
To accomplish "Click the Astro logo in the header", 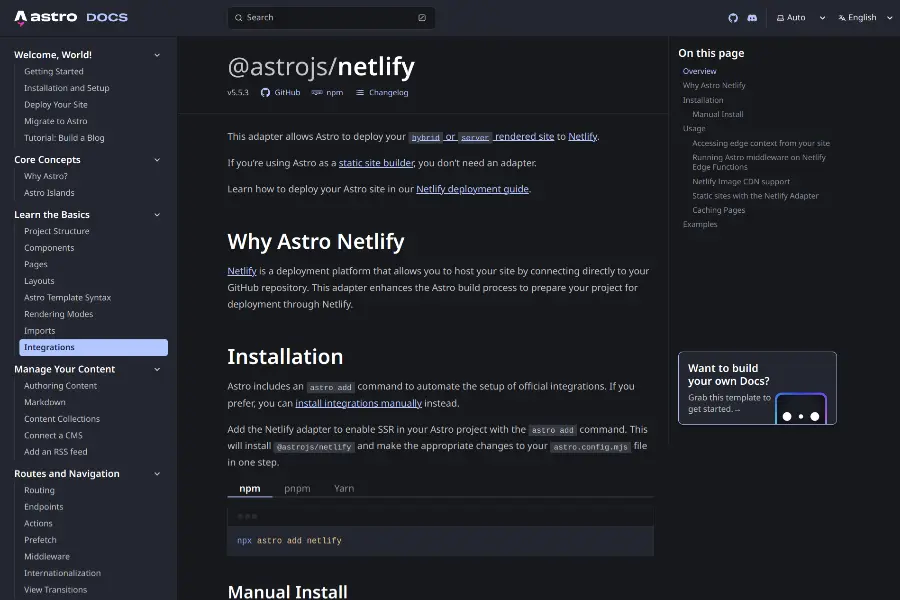I will coord(46,17).
